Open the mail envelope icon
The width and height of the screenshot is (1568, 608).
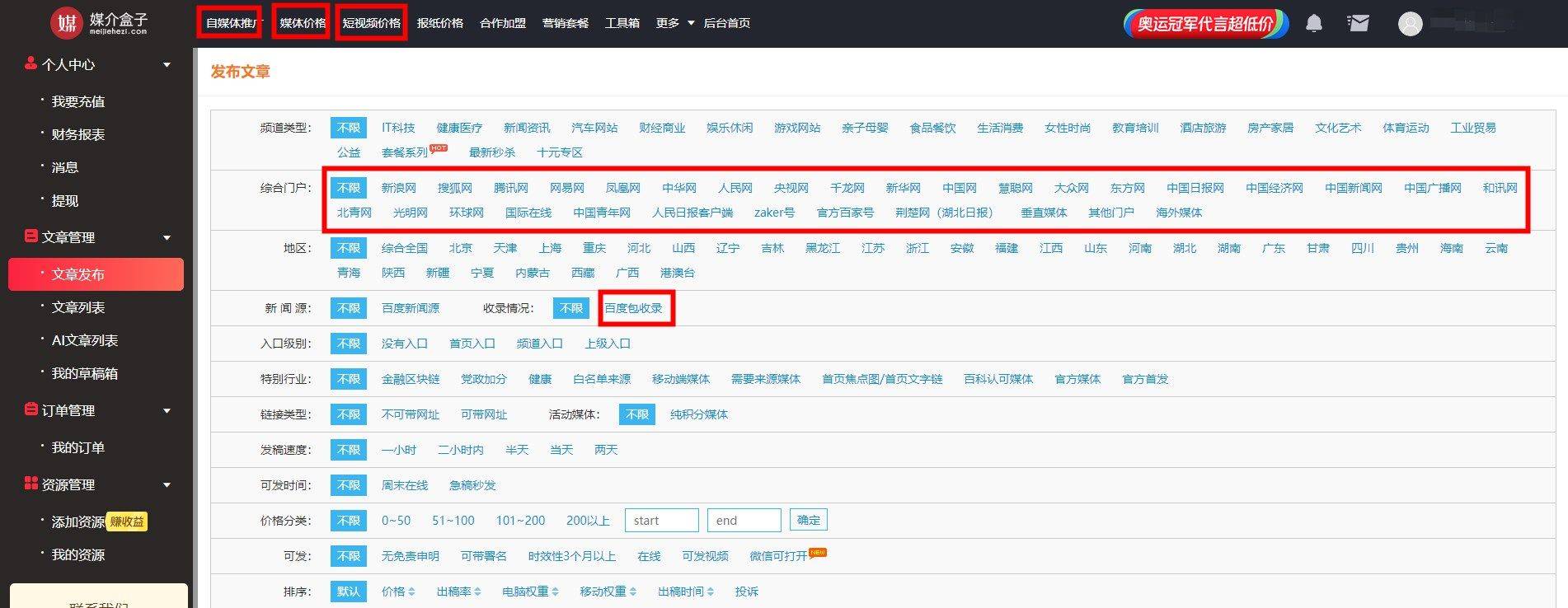1358,23
